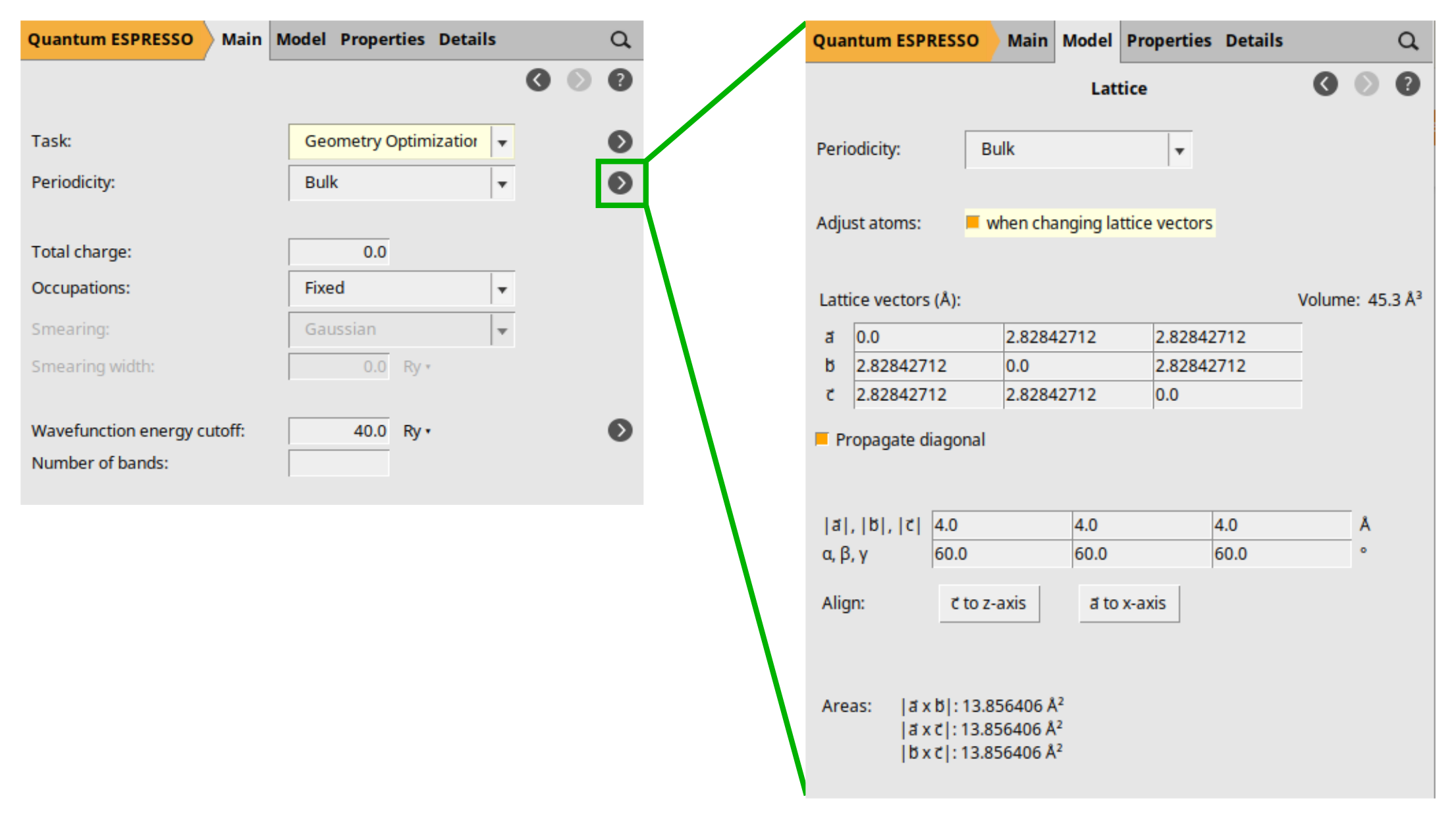Click the search magnifier in left panel
The image size is (1456, 819).
point(620,40)
